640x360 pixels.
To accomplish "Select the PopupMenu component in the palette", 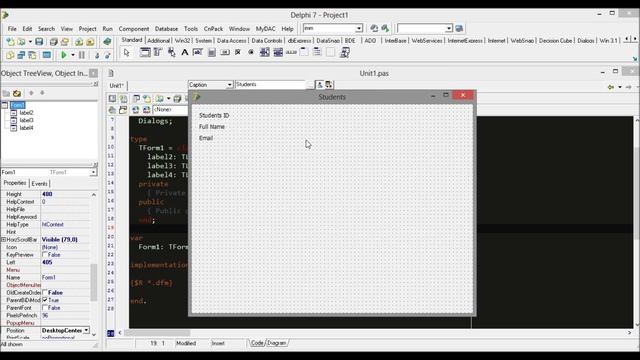I will (171, 52).
